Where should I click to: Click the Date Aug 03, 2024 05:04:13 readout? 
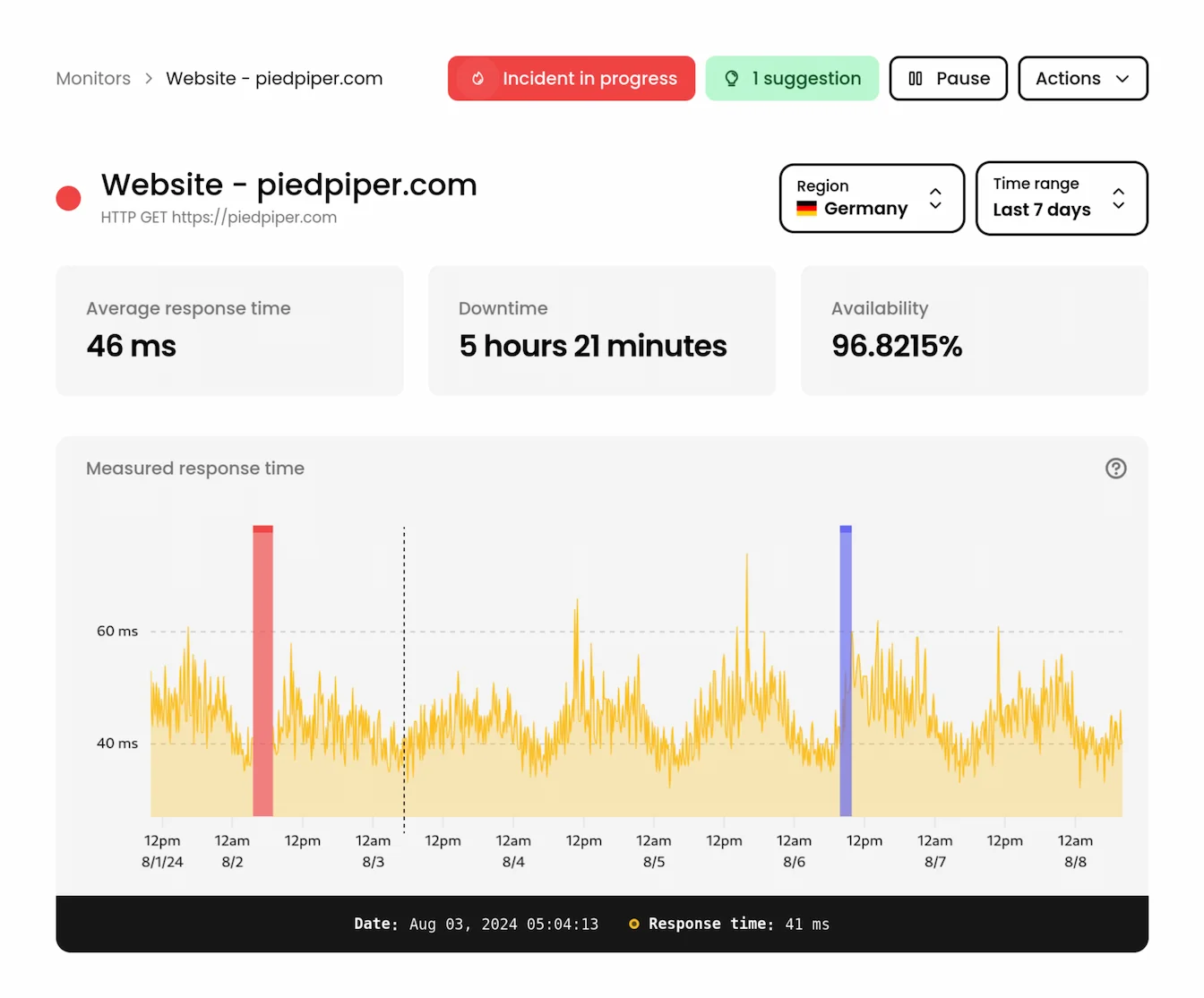[x=476, y=925]
